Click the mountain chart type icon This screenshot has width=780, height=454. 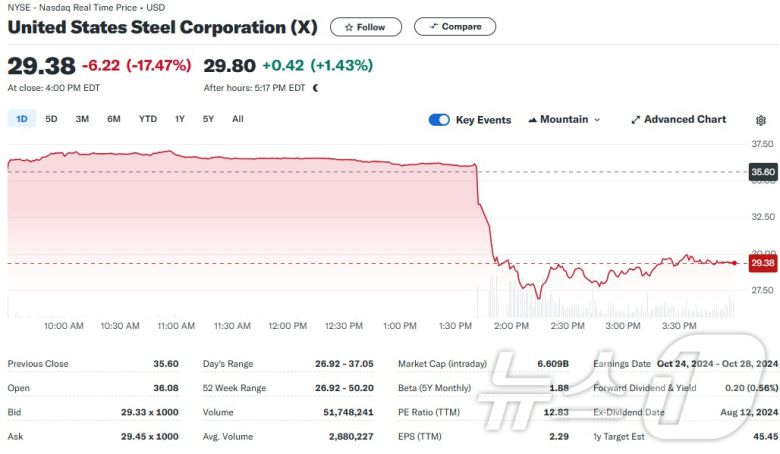click(x=532, y=120)
